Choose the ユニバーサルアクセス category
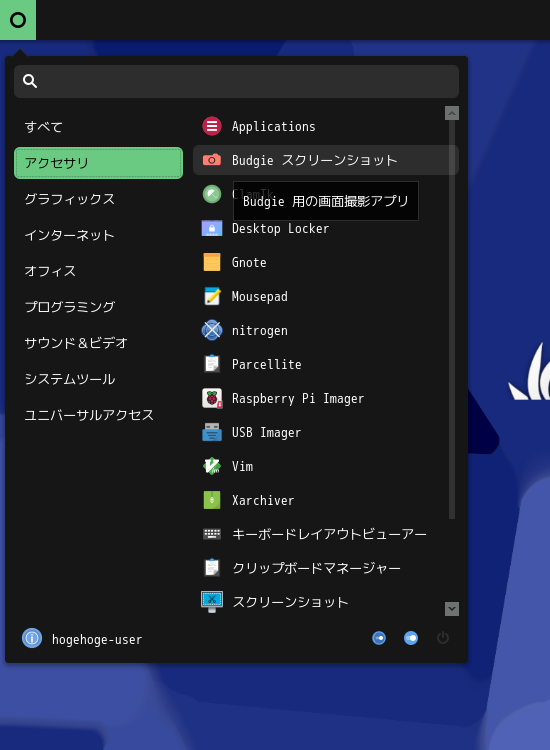Screen dimensions: 550x750 99,415
